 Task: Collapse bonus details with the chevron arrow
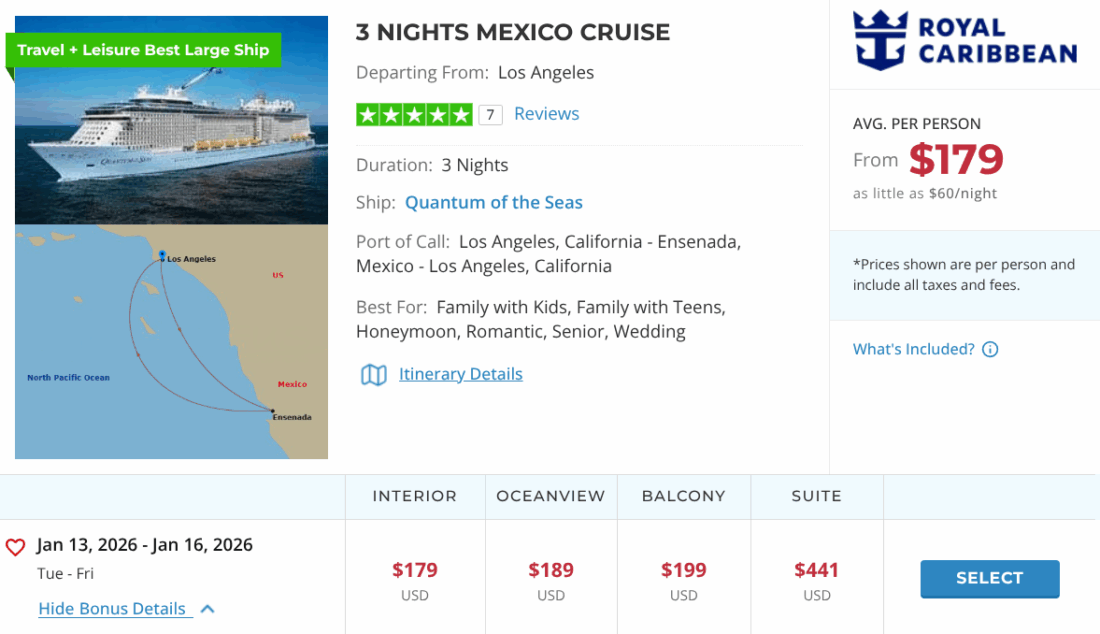pyautogui.click(x=207, y=609)
